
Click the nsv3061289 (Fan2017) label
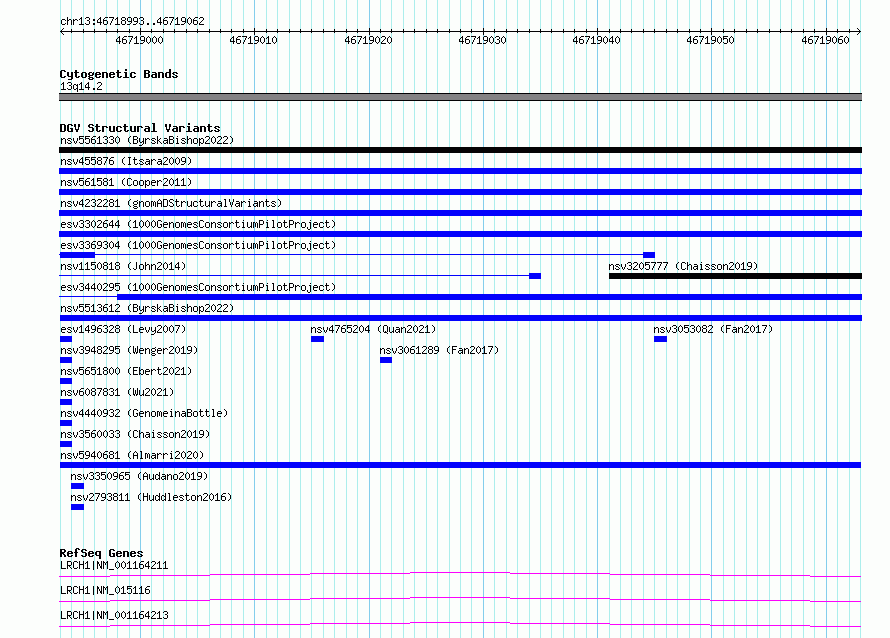(x=439, y=350)
